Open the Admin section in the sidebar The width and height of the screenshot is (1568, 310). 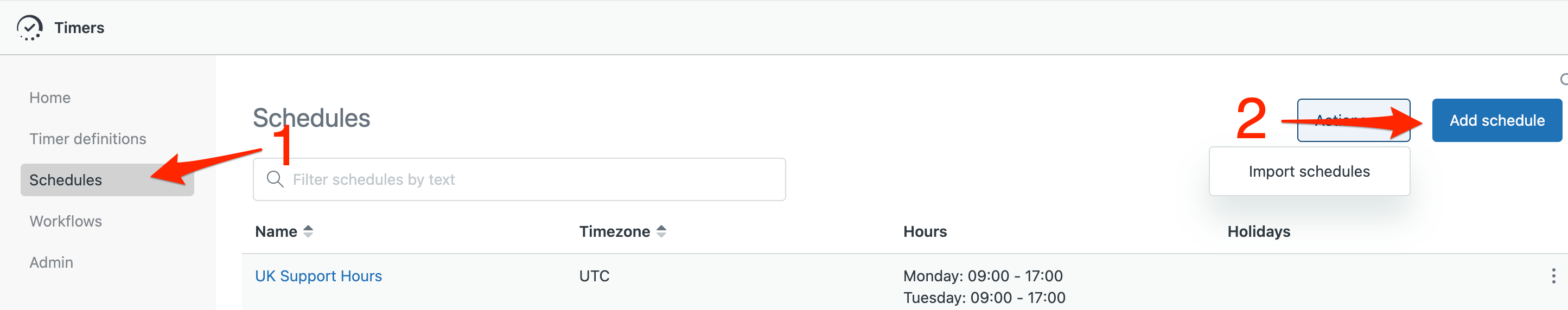[51, 263]
